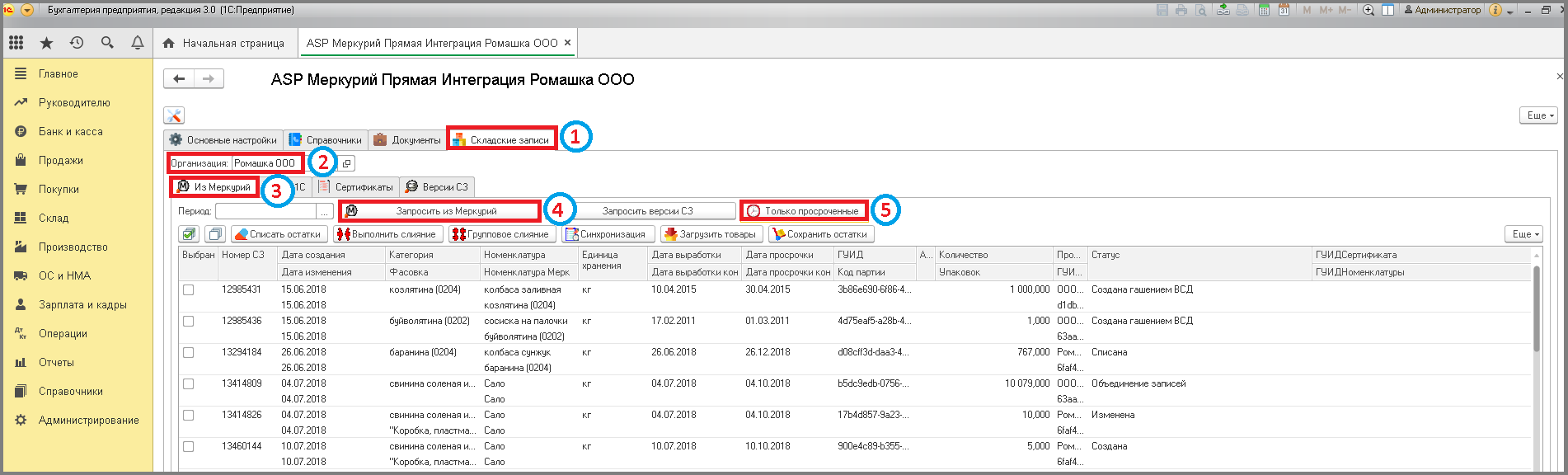Click the save diskette icon in title bar
The width and height of the screenshot is (1568, 475).
(1162, 10)
